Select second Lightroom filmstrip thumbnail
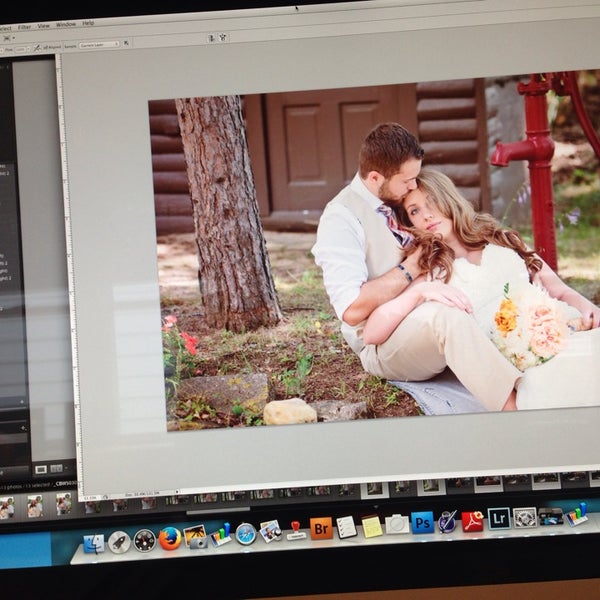This screenshot has width=600, height=600. pyautogui.click(x=35, y=505)
